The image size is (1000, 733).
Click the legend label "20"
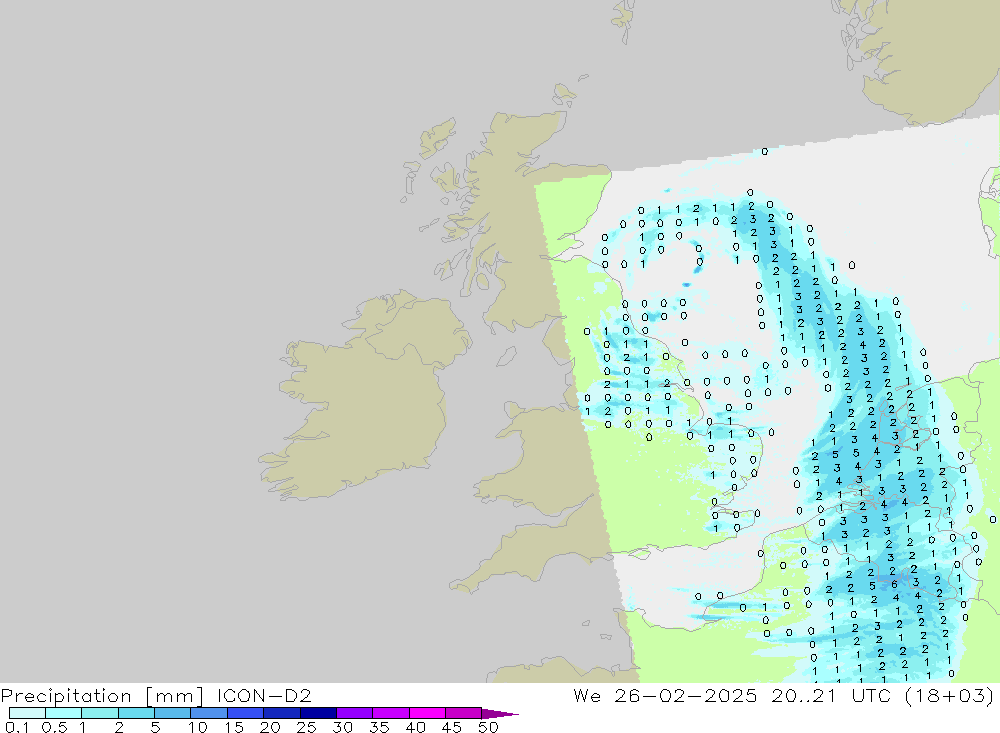pyautogui.click(x=270, y=727)
